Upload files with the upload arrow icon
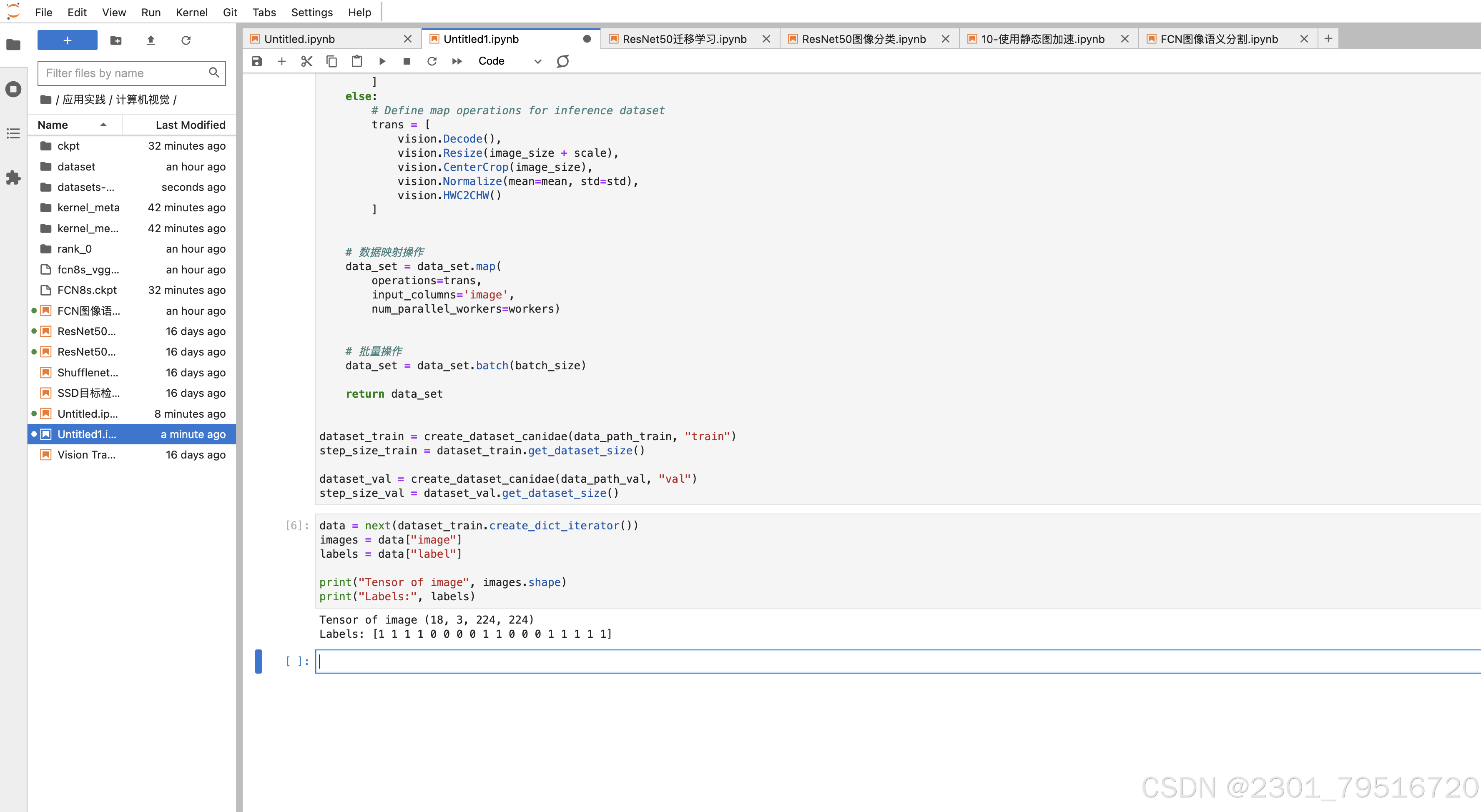The image size is (1481, 812). pos(151,40)
